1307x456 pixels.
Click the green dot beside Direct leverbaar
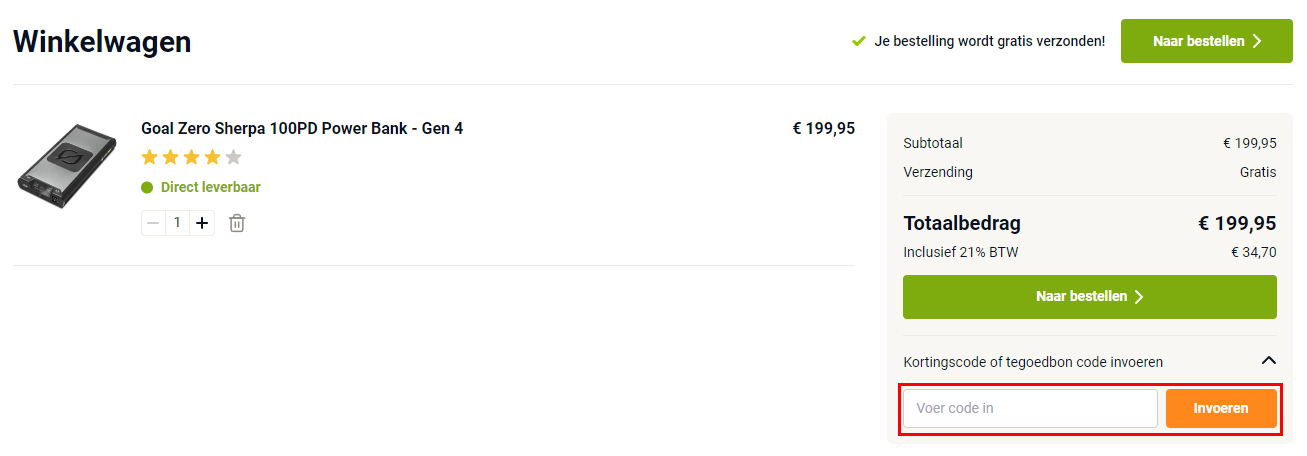point(147,187)
